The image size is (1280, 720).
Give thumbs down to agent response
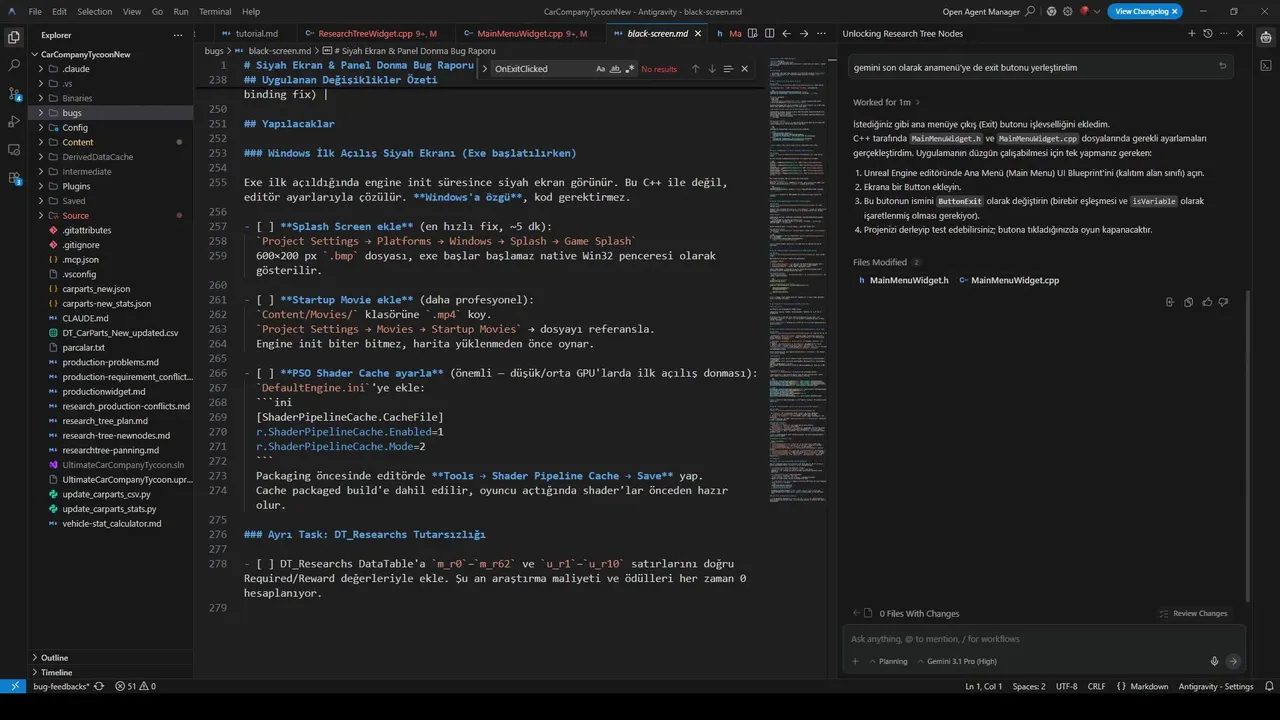1225,302
